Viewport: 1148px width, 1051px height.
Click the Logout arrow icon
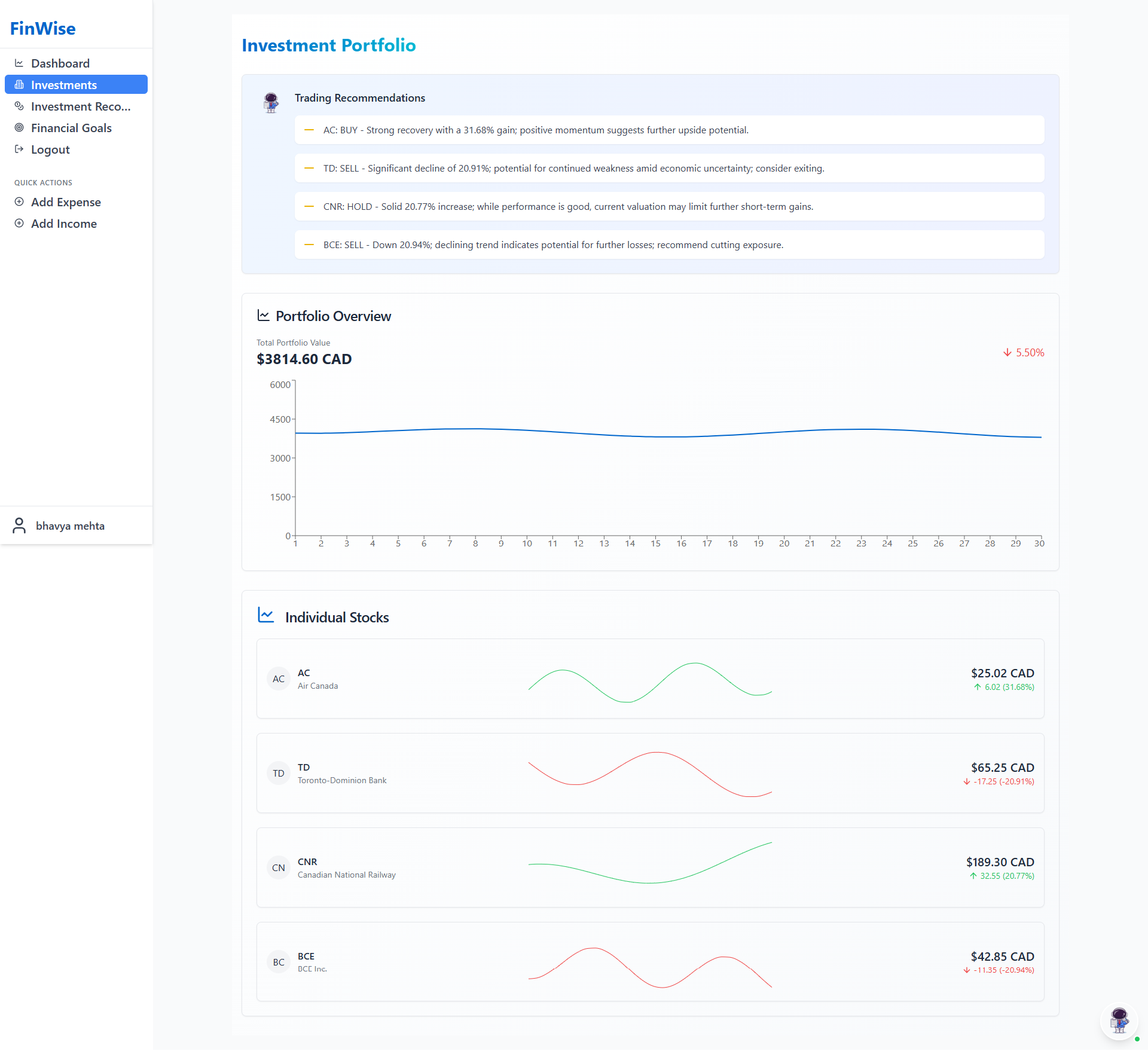point(19,149)
